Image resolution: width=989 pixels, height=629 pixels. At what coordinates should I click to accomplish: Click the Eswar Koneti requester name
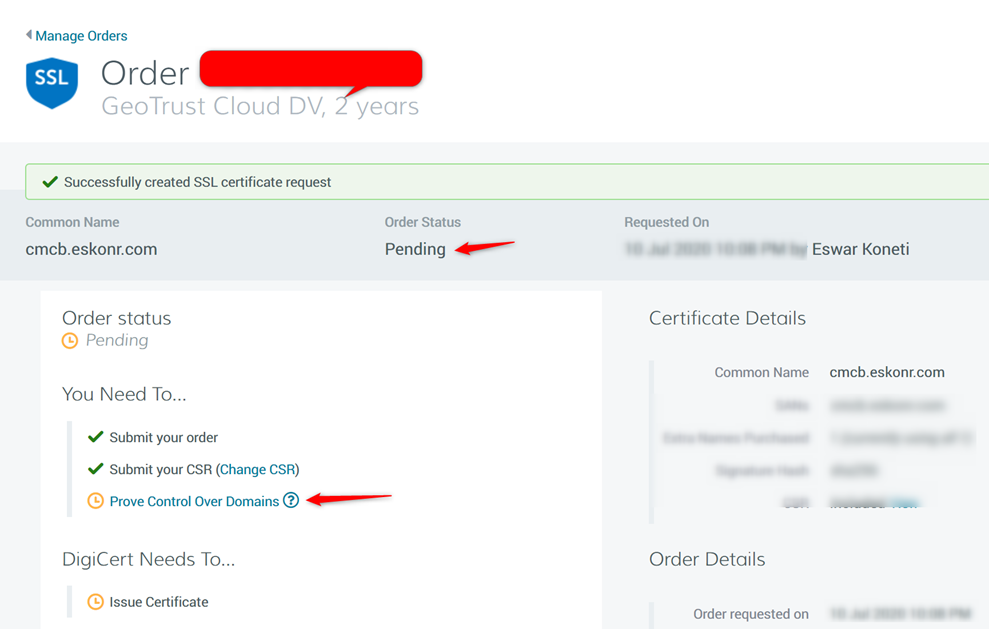coord(861,249)
